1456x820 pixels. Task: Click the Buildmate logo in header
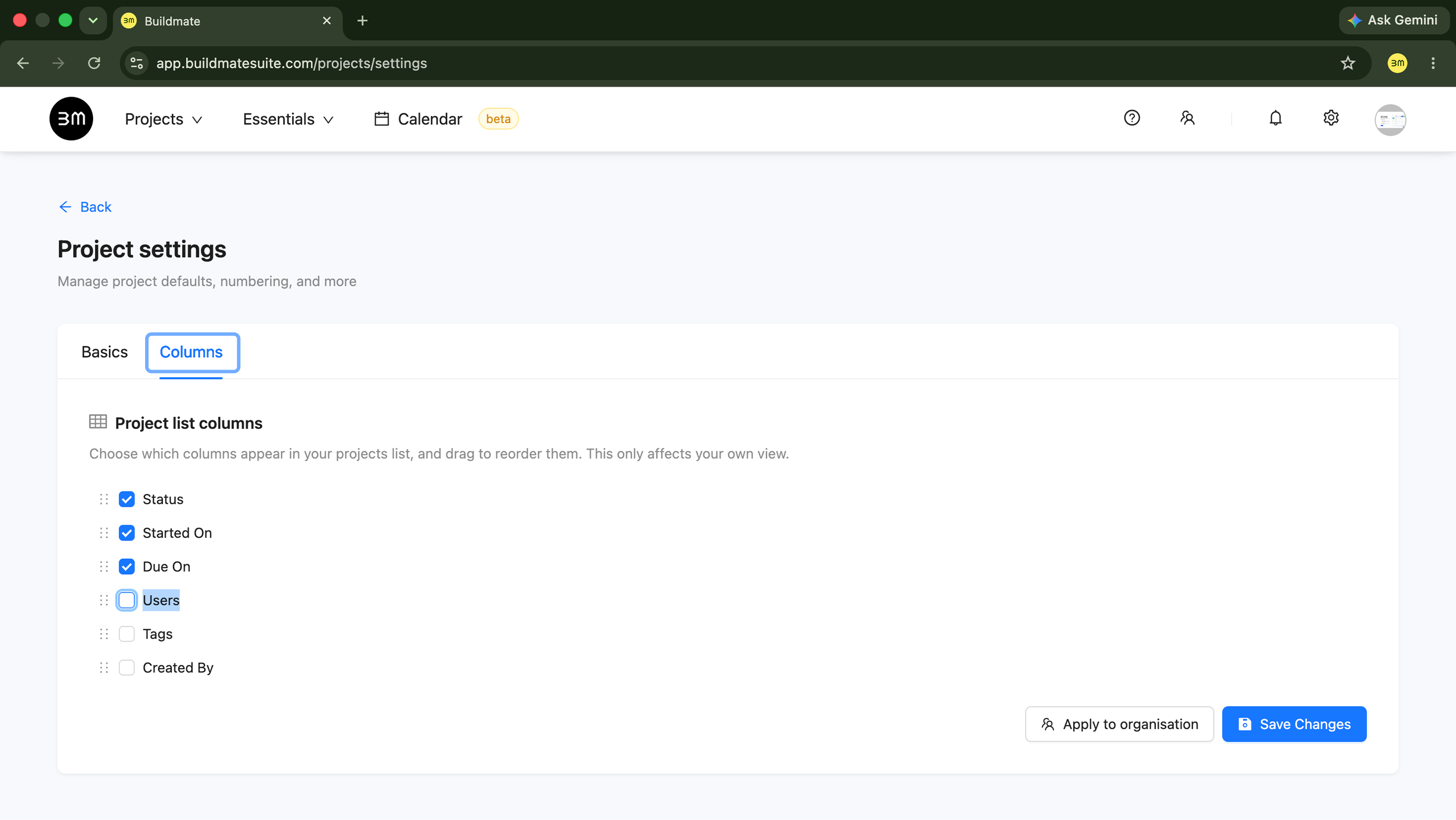click(x=71, y=119)
